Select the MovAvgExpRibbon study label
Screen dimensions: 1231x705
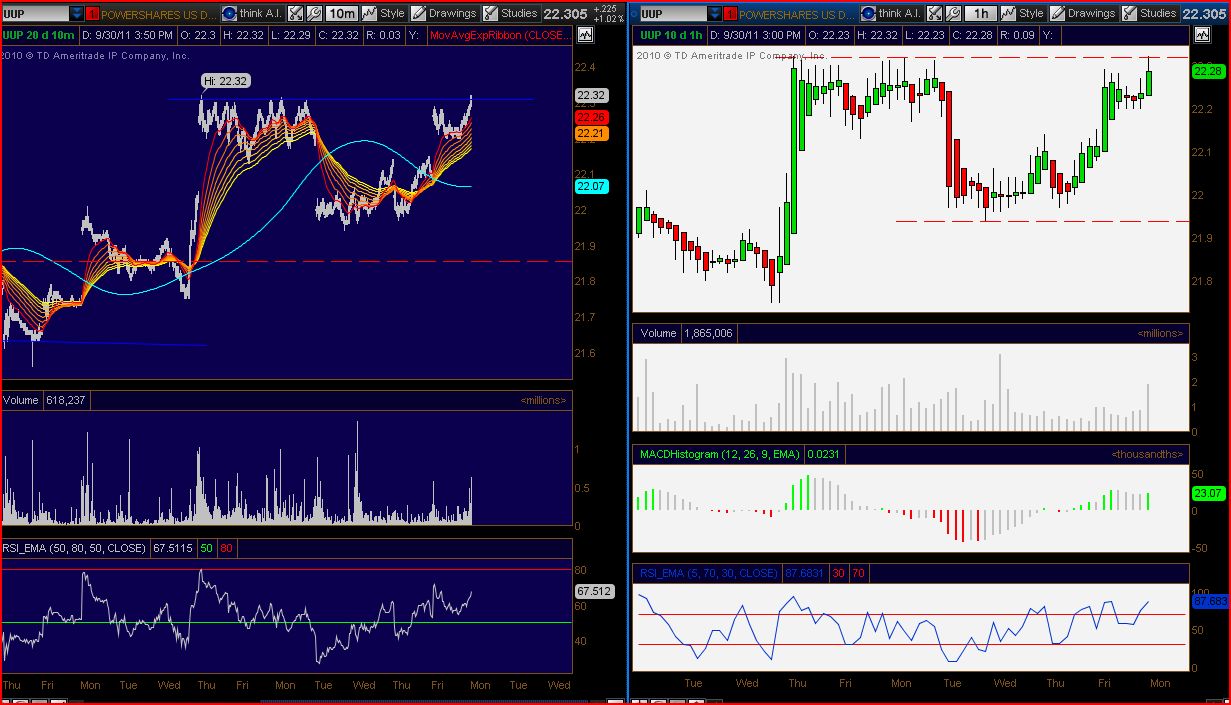coord(499,35)
